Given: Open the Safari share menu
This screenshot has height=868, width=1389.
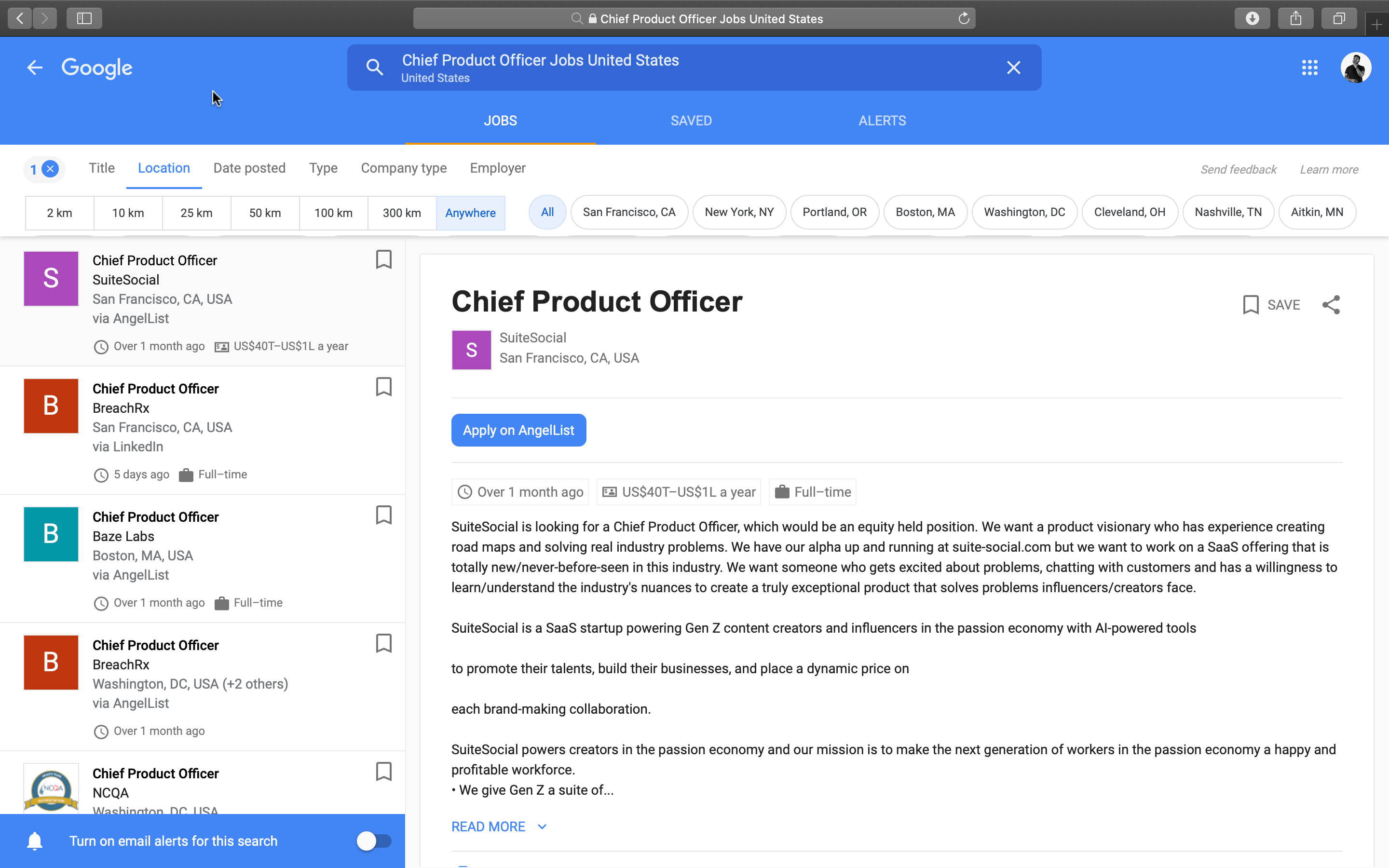Looking at the screenshot, I should click(1296, 18).
